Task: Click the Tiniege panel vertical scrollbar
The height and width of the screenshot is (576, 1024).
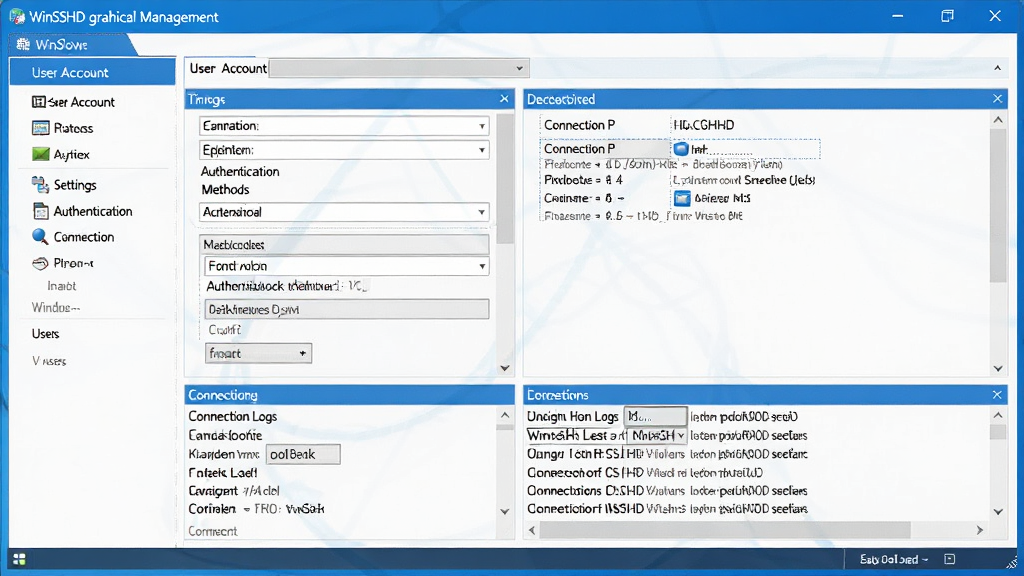Action: [505, 178]
